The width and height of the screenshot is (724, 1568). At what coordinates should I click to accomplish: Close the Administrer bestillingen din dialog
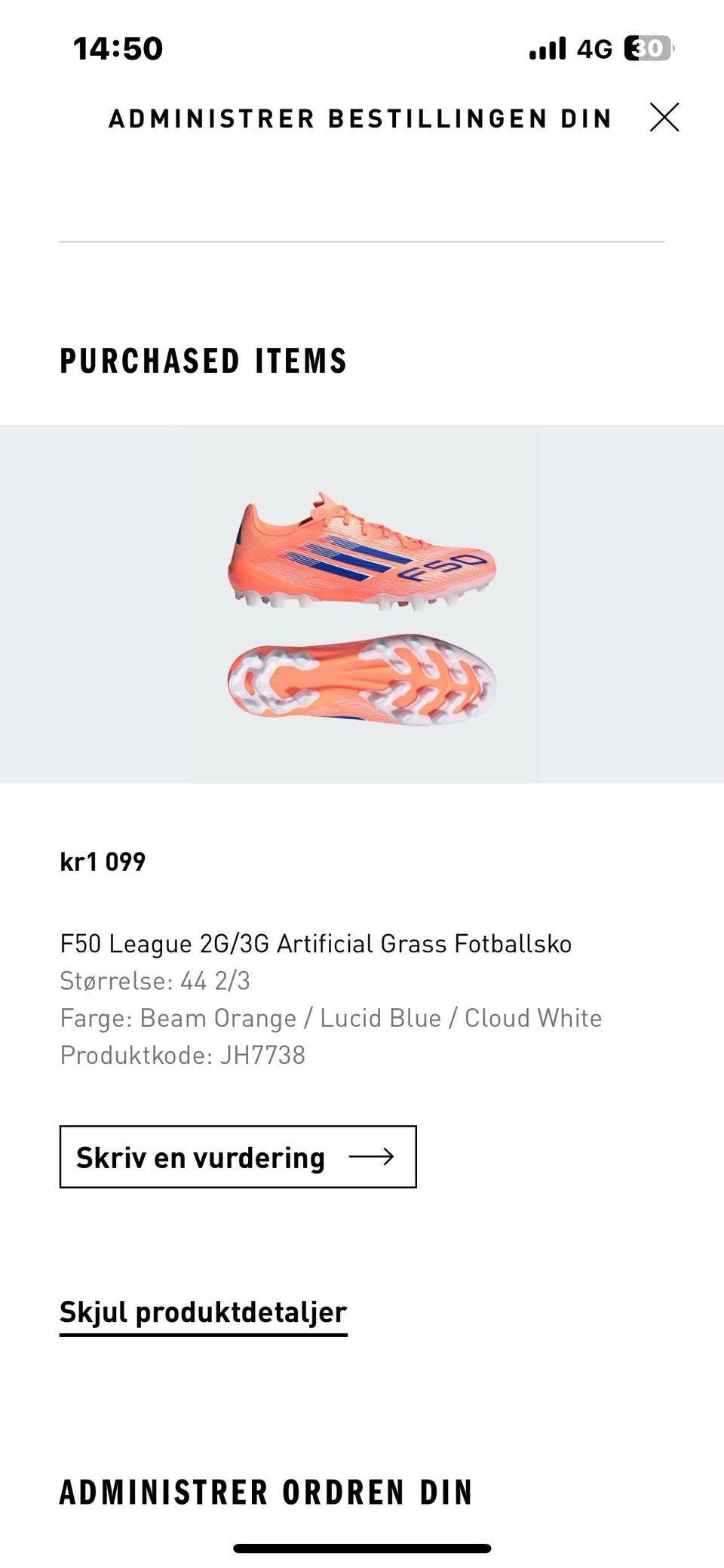click(x=664, y=118)
